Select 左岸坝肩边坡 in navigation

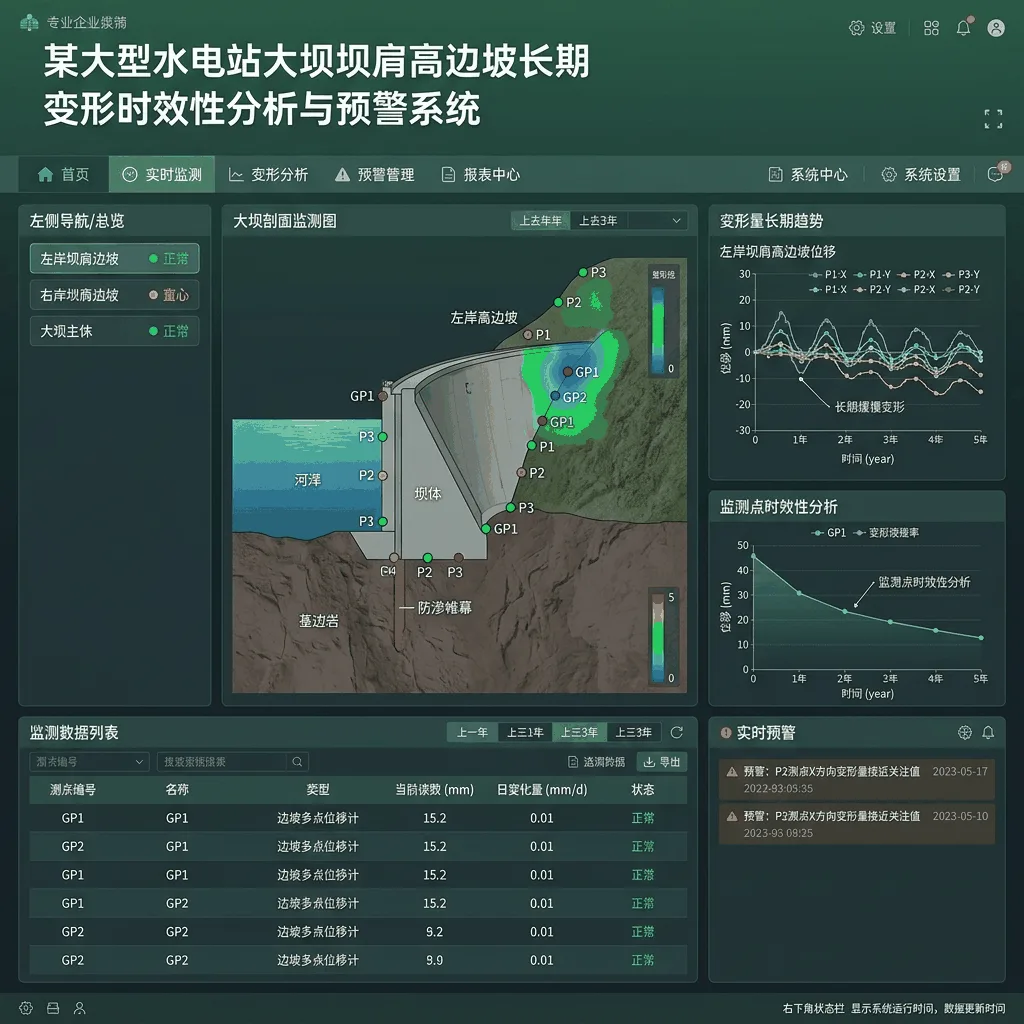tap(114, 259)
